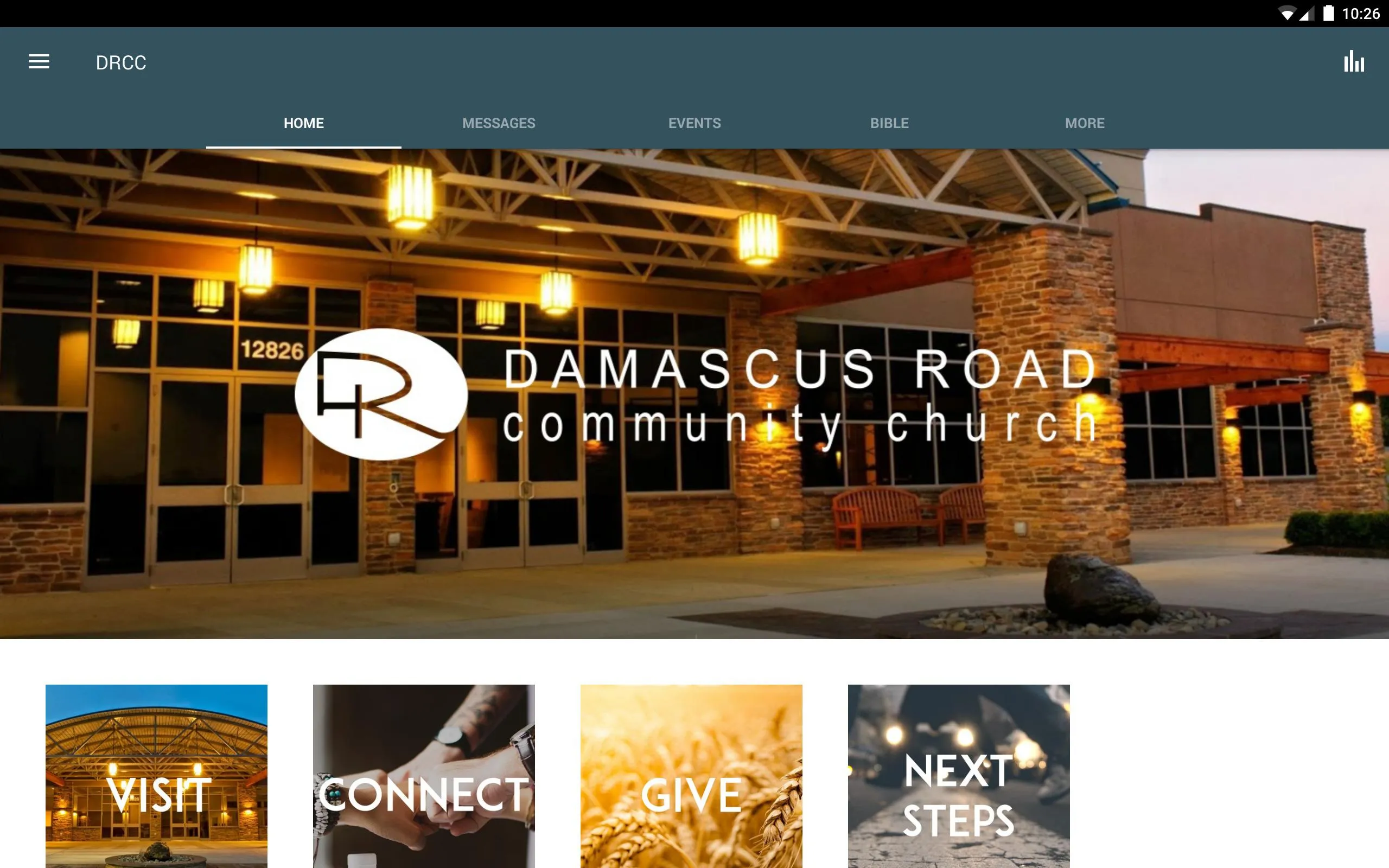1389x868 pixels.
Task: Click the DRCC app title icon
Action: pos(122,61)
